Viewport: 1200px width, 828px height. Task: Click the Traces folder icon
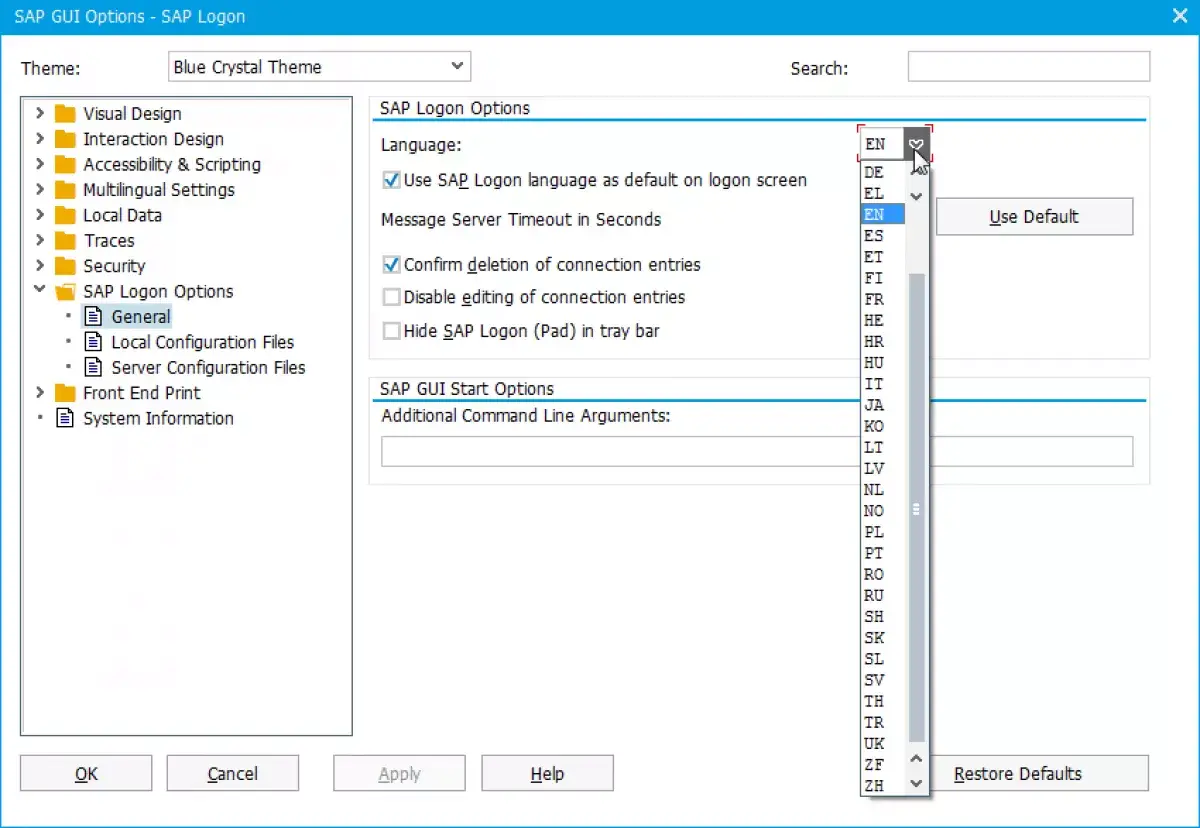[65, 241]
